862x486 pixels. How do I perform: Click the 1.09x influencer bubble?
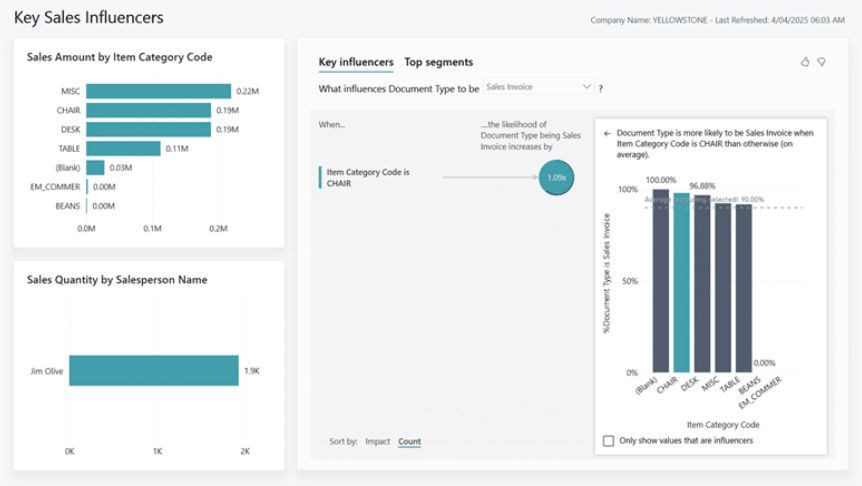pos(556,178)
